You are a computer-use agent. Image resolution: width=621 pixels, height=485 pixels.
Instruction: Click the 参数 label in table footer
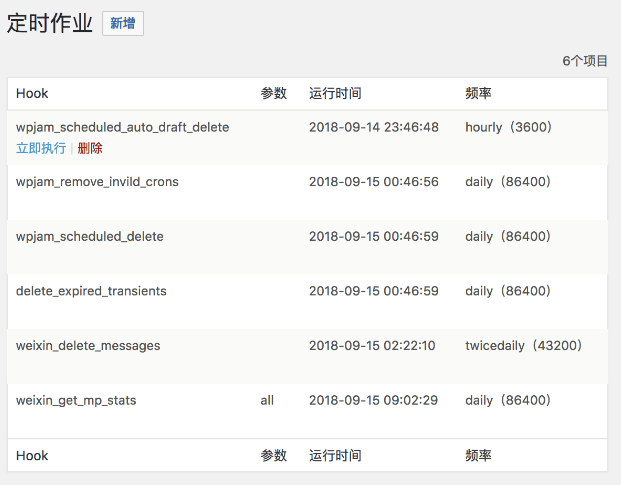pos(273,455)
